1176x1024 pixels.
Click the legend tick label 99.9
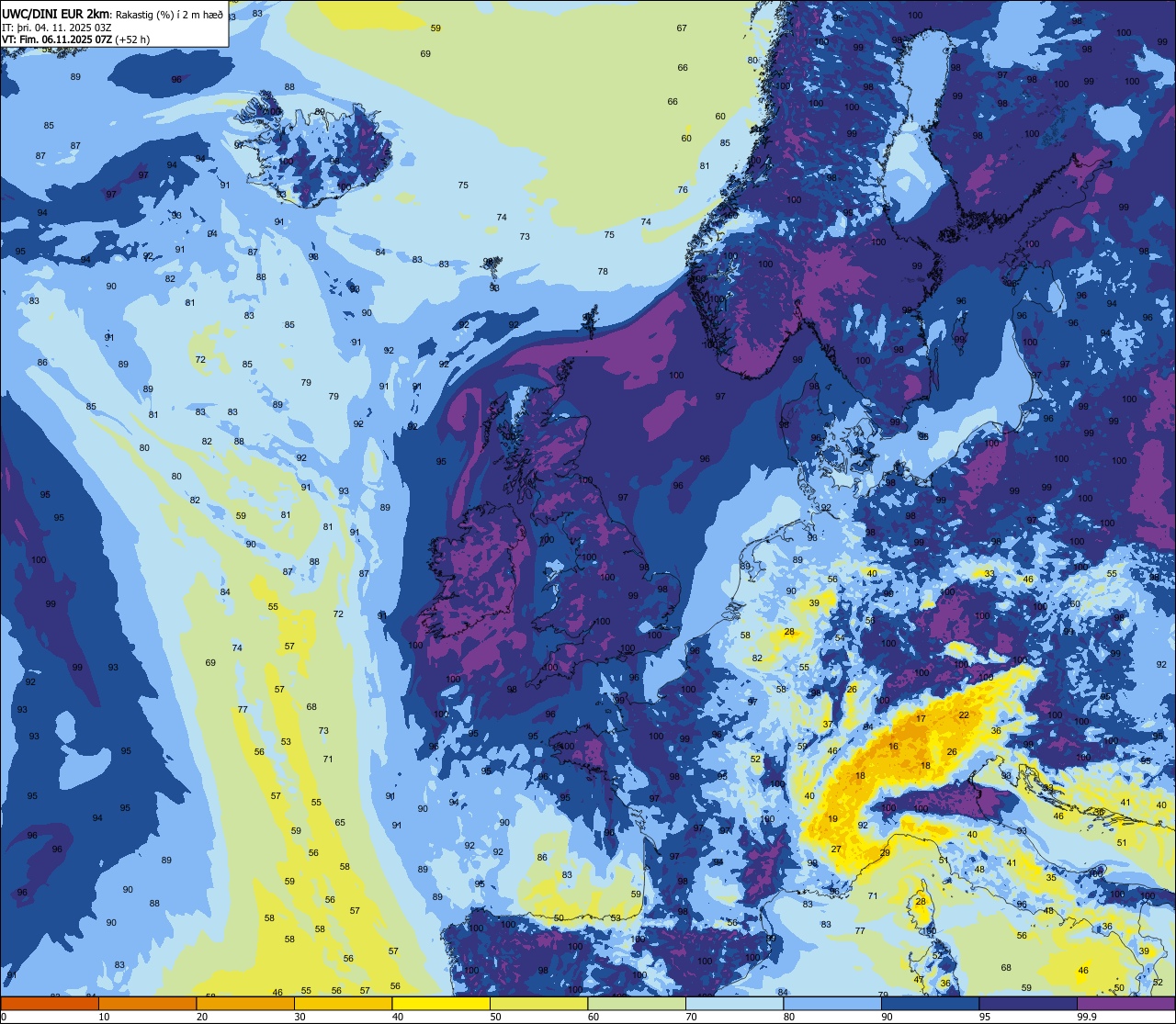point(1086,1017)
